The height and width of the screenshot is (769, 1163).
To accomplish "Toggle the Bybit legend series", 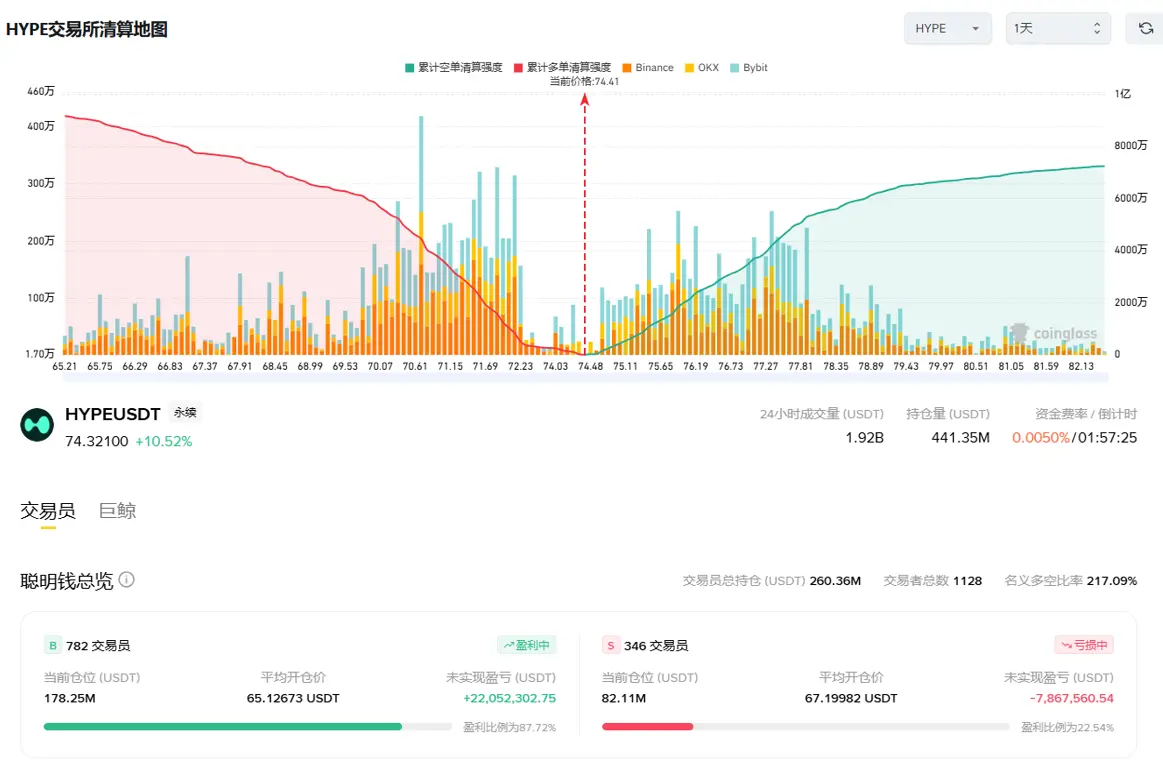I will [748, 67].
